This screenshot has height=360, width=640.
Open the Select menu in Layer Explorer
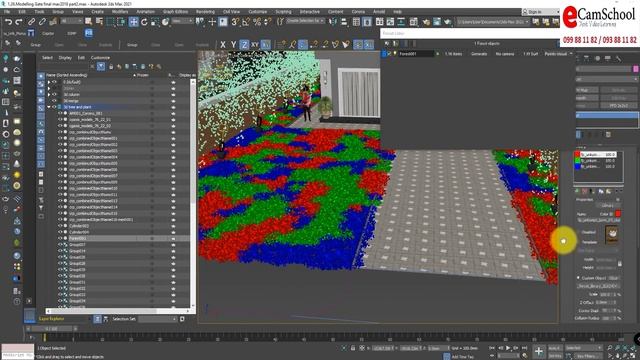[x=47, y=58]
